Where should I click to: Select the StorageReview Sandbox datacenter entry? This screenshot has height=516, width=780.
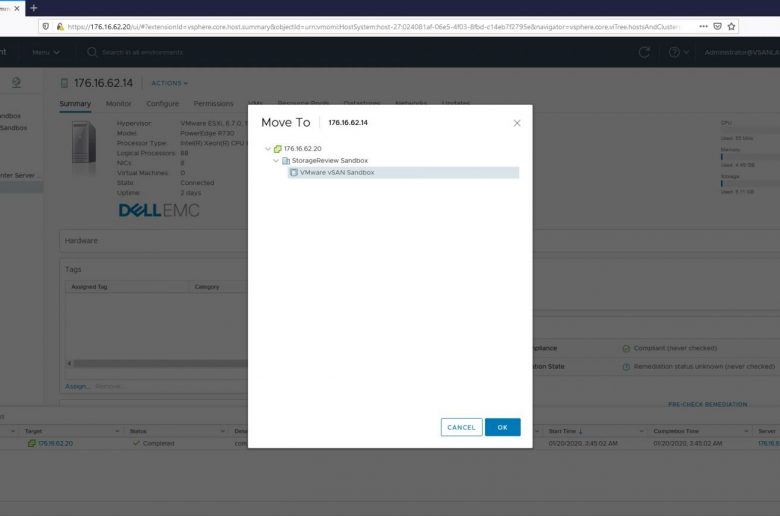click(330, 161)
